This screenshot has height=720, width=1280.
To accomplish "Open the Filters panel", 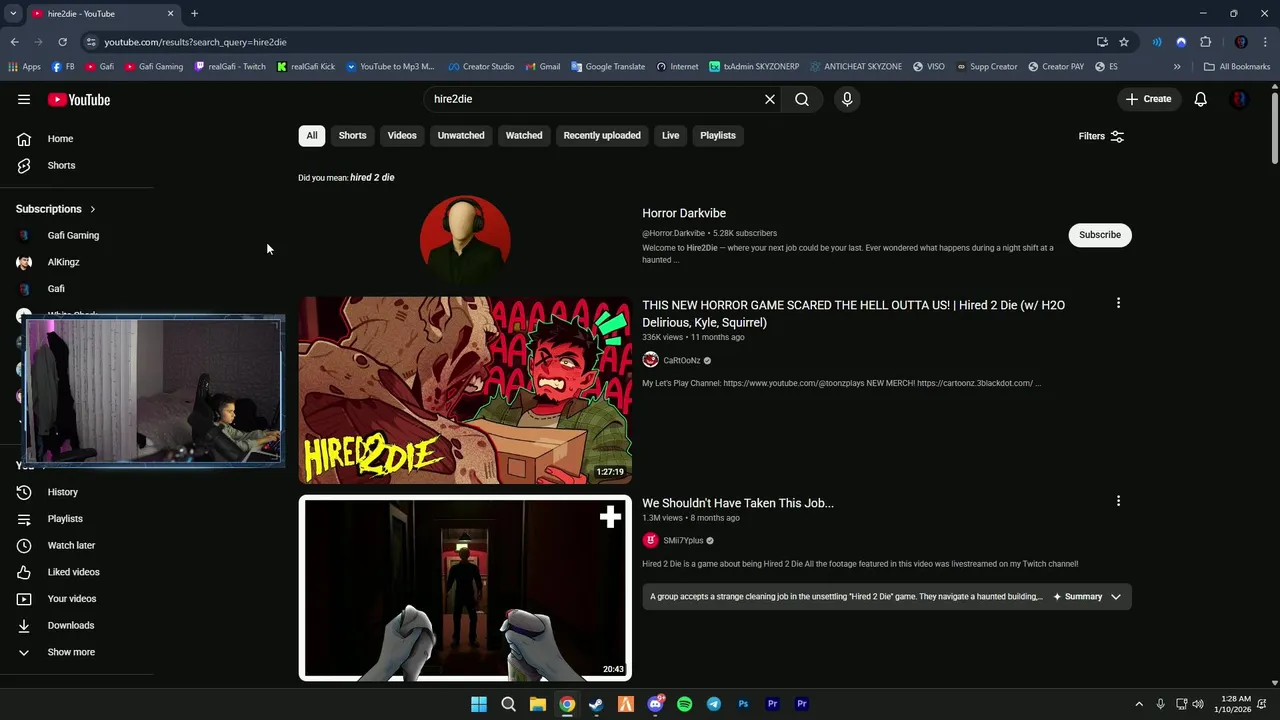I will pos(1101,136).
